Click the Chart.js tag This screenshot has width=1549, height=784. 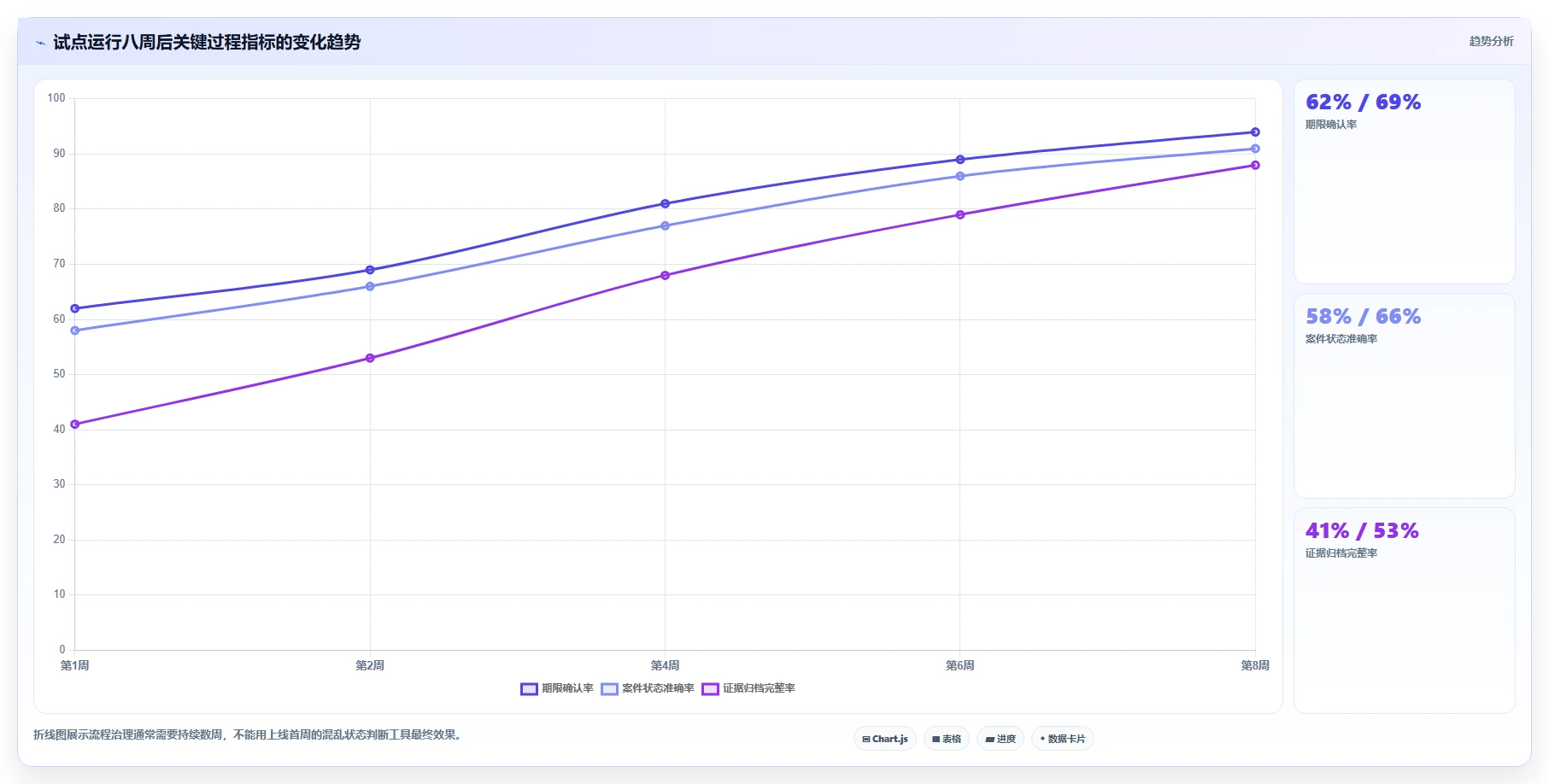885,739
